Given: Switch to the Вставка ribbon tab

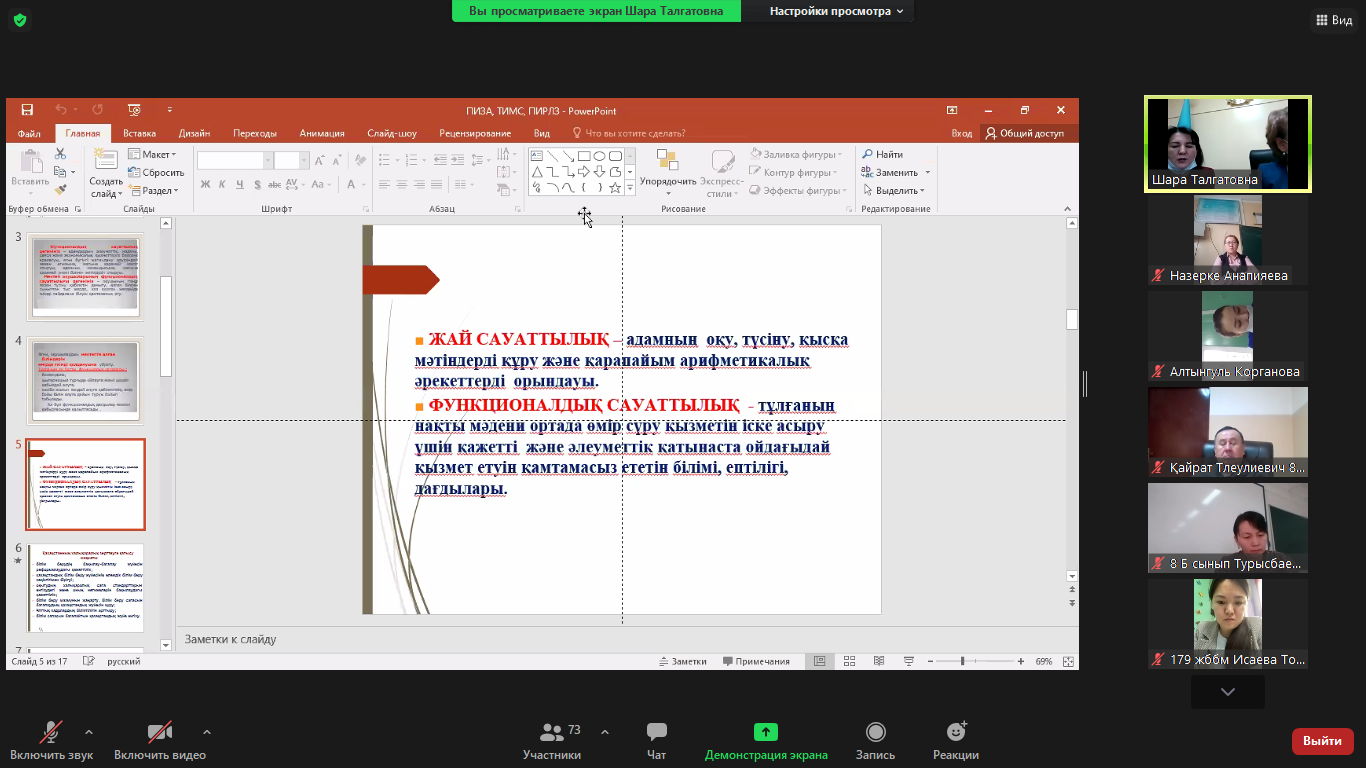Looking at the screenshot, I should pyautogui.click(x=139, y=133).
